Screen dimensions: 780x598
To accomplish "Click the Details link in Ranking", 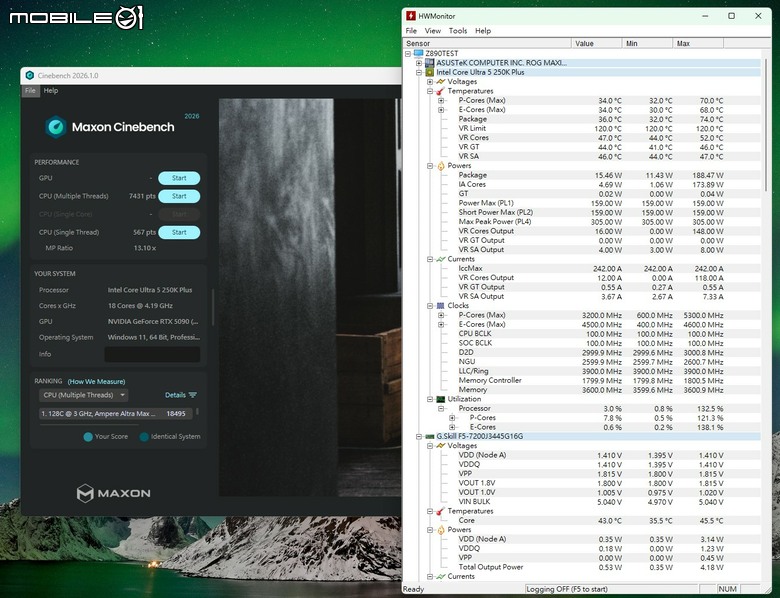I will tap(175, 395).
